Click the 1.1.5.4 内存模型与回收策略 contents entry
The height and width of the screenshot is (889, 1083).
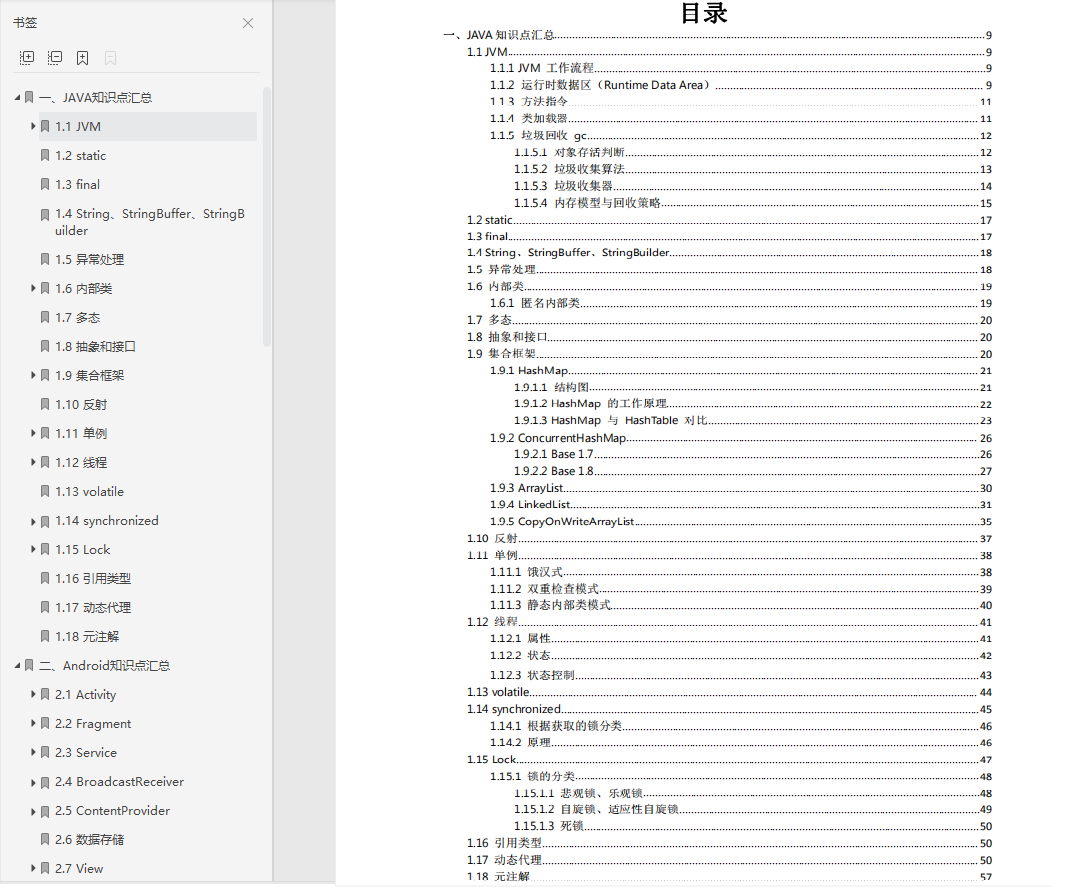752,203
